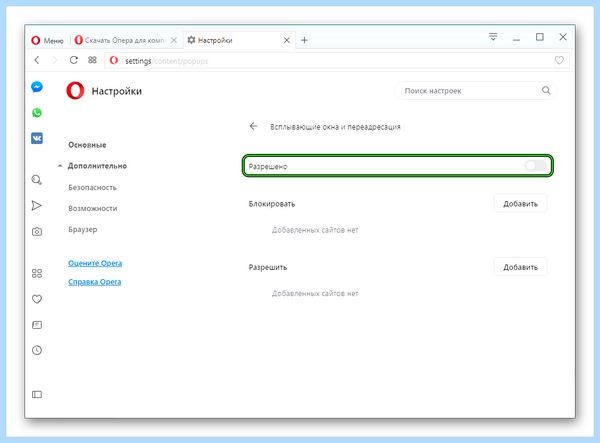Open WhatsApp from the sidebar

coord(37,112)
